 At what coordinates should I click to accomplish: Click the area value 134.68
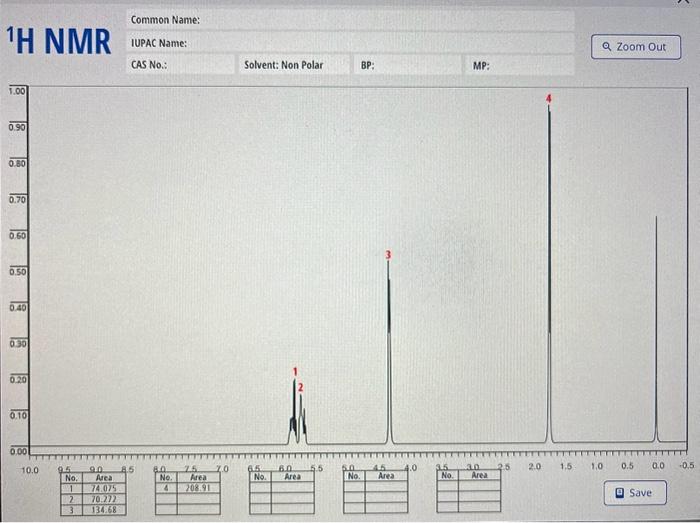click(x=104, y=510)
